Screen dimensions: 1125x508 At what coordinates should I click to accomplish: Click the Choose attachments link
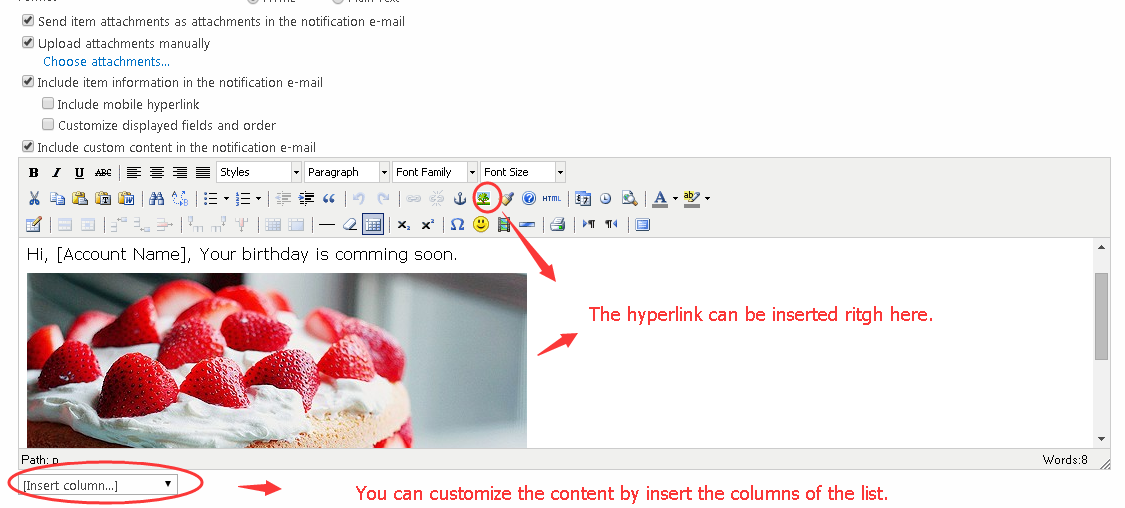pyautogui.click(x=106, y=62)
